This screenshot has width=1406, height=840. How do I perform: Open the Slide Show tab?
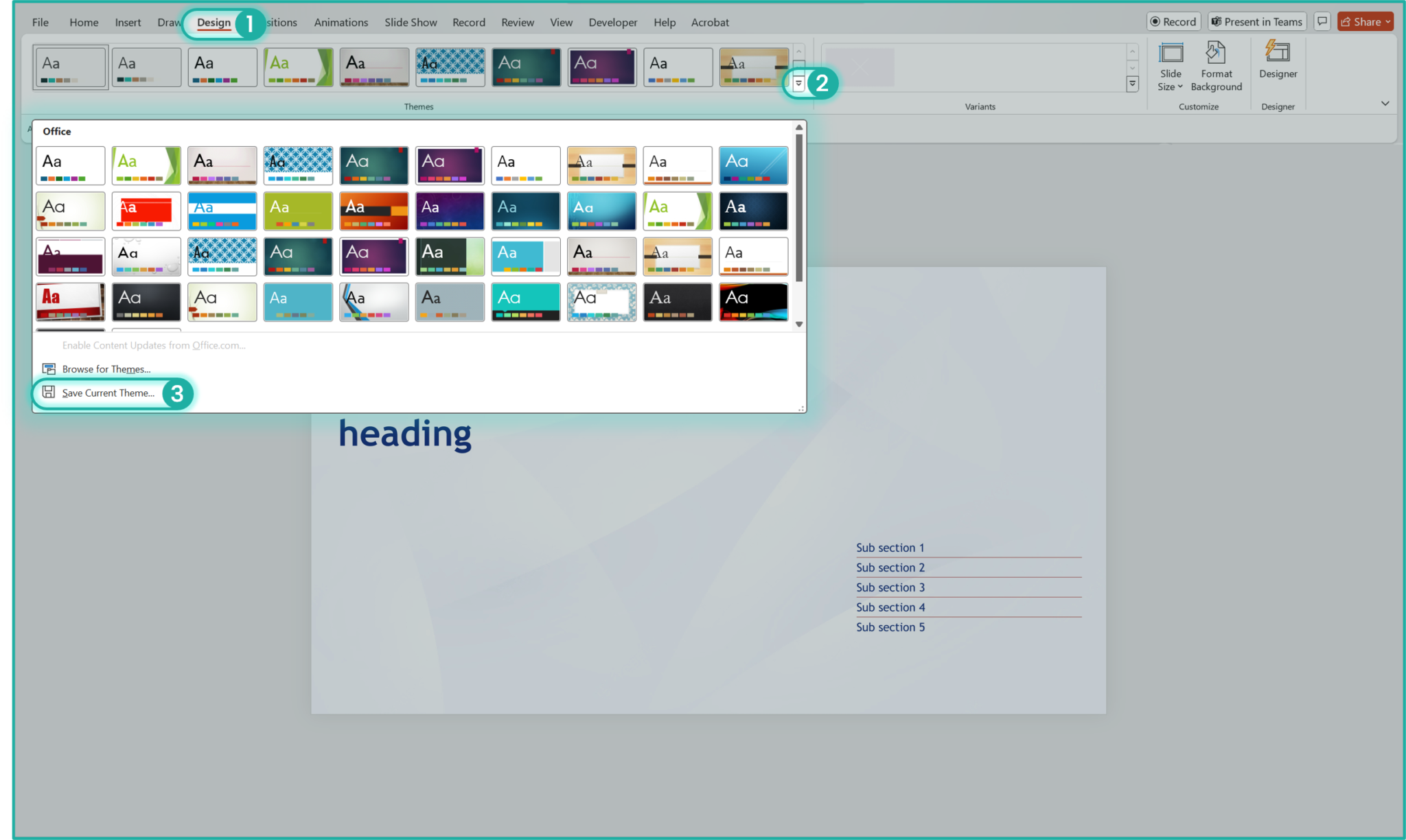pyautogui.click(x=411, y=22)
